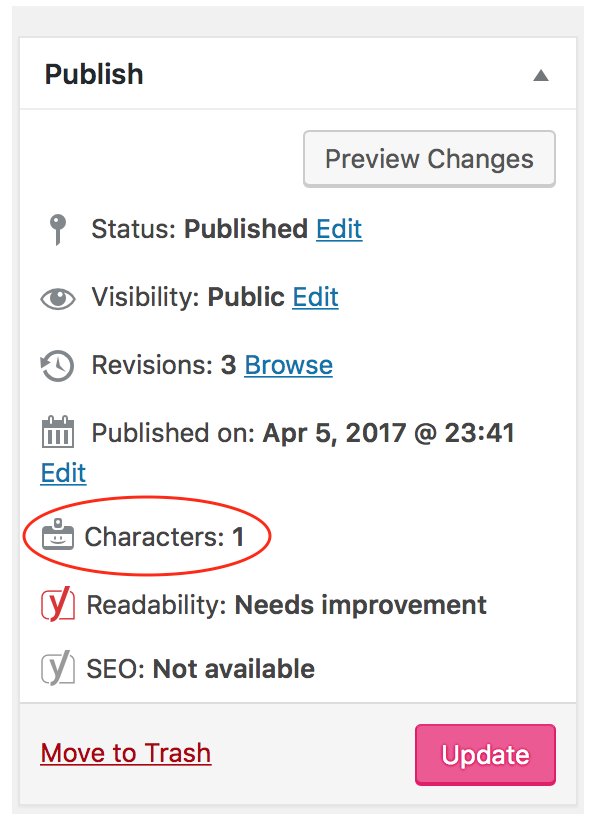This screenshot has height=821, width=594.
Task: Click the Apr 5, 2017 publish date text
Action: [x=388, y=433]
